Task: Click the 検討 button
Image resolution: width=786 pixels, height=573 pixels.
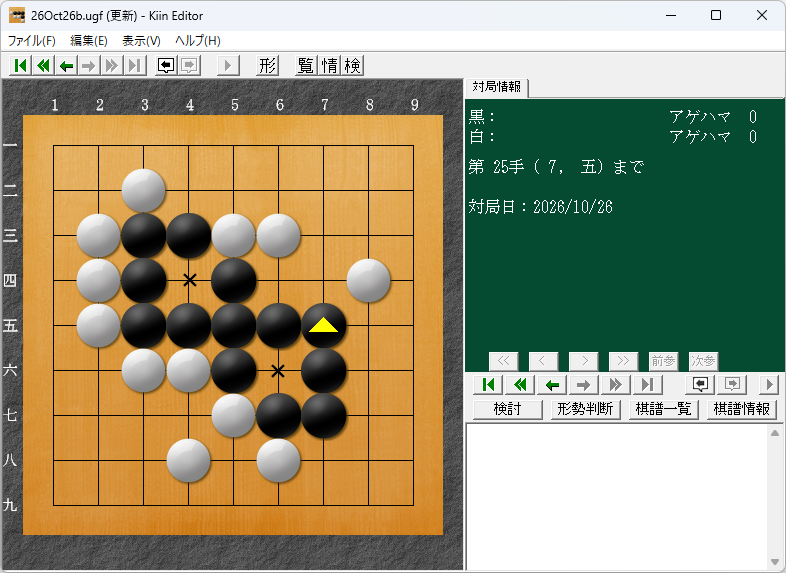Action: point(507,409)
